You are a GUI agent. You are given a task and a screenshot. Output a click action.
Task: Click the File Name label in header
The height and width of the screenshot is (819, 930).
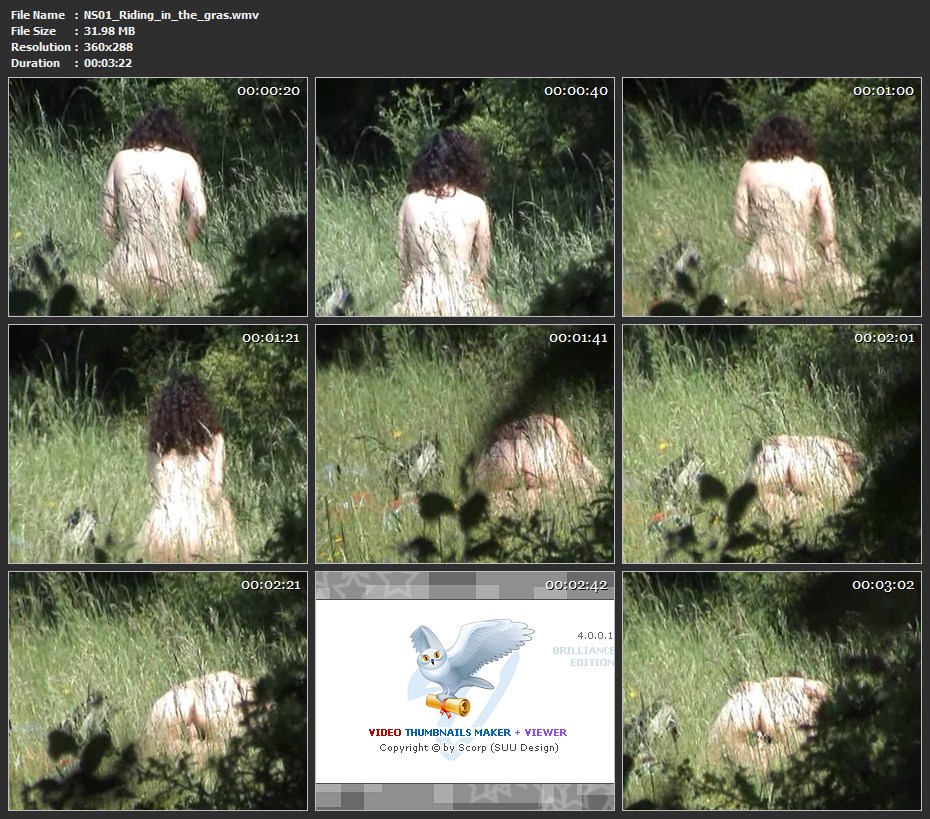pyautogui.click(x=38, y=15)
